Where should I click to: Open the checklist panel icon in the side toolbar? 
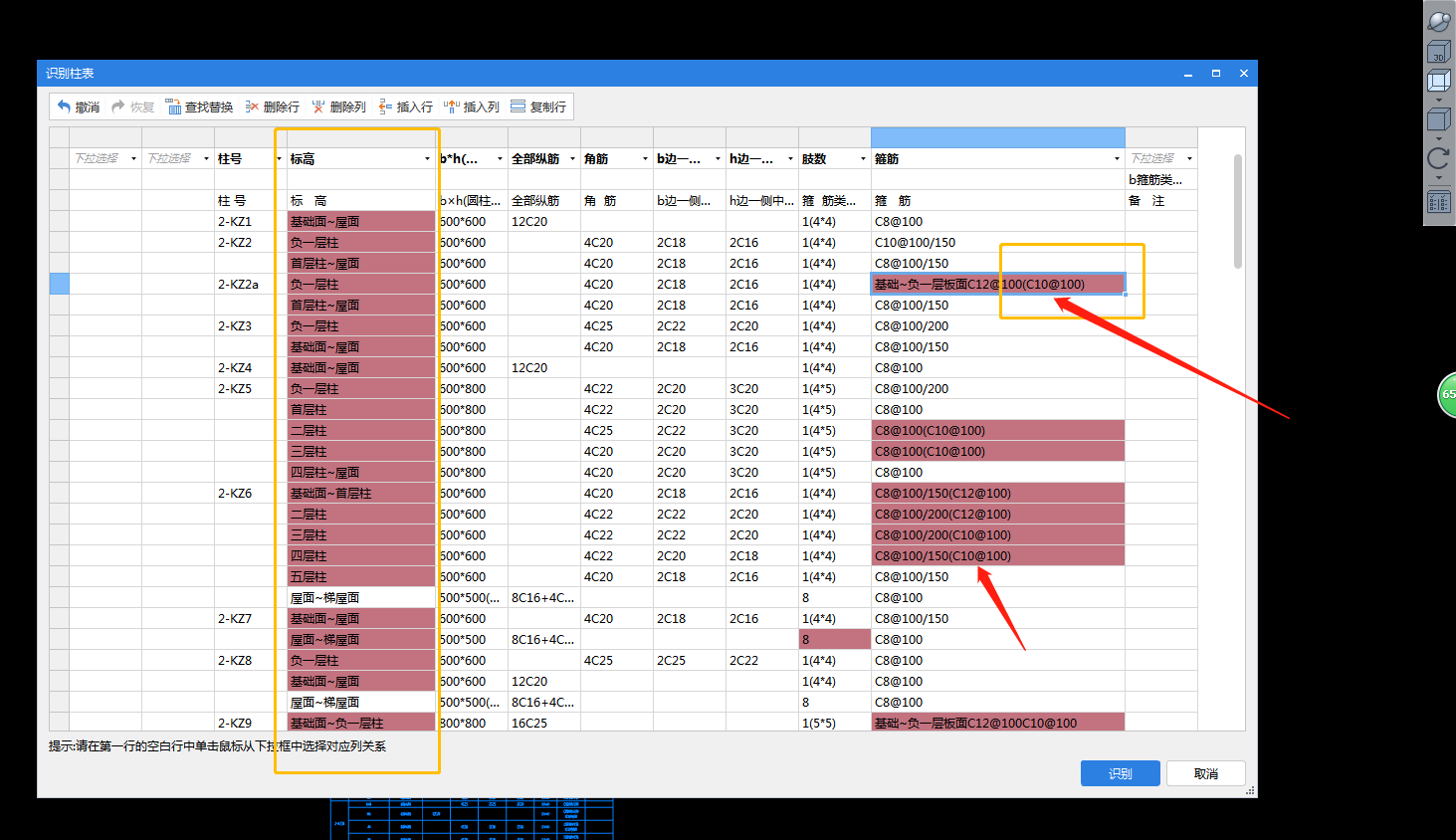point(1439,202)
